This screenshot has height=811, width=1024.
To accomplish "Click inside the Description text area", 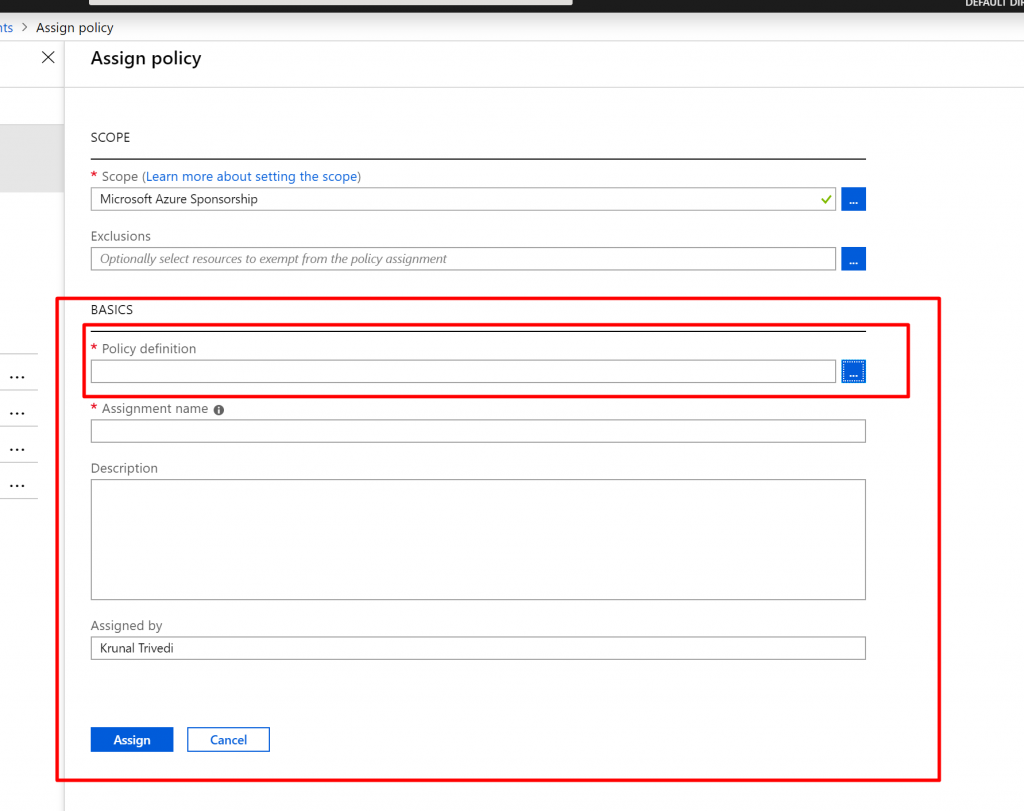I will pyautogui.click(x=477, y=539).
